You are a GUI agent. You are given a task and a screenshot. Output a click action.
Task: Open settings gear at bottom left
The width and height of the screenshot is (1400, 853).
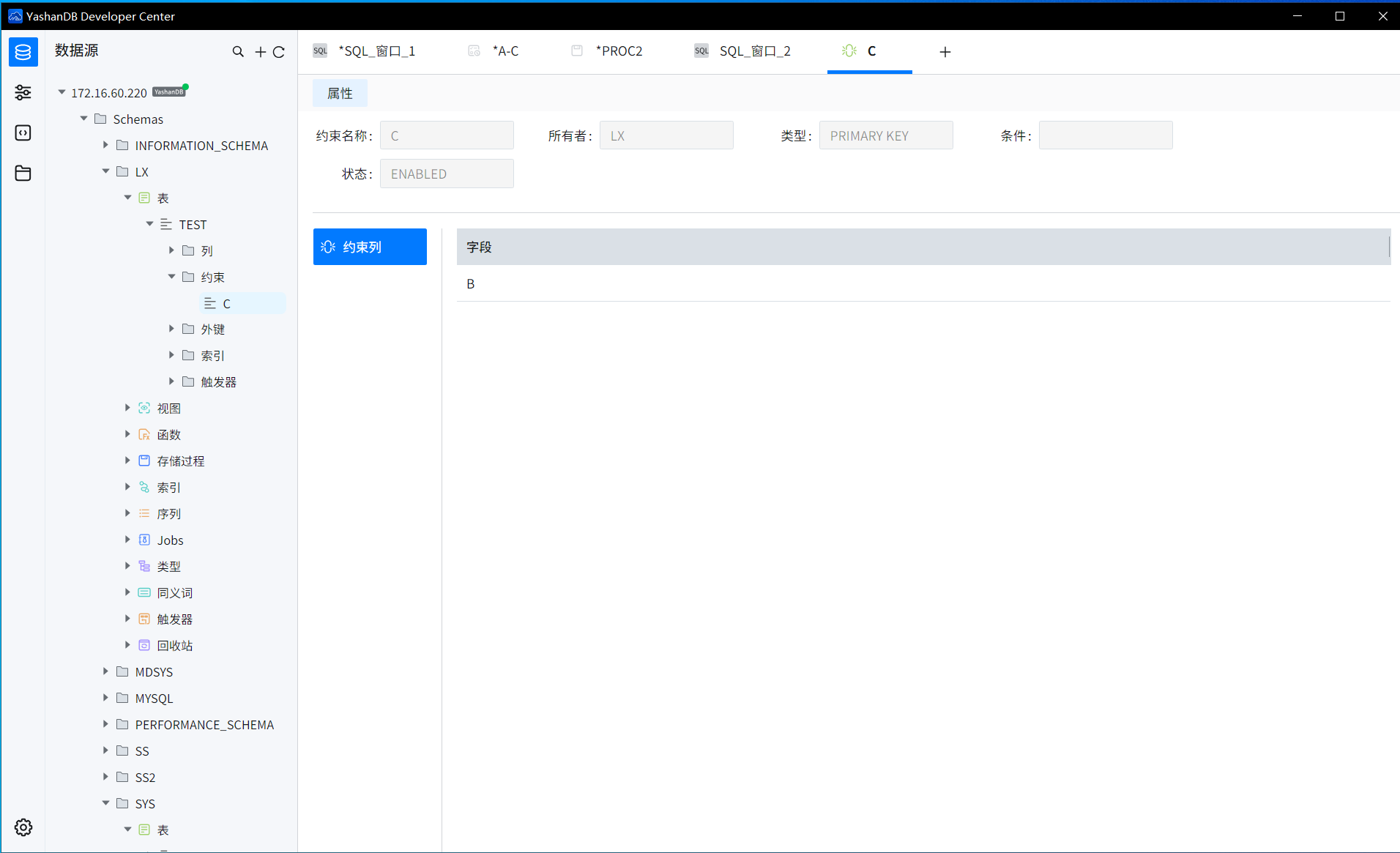click(x=23, y=827)
